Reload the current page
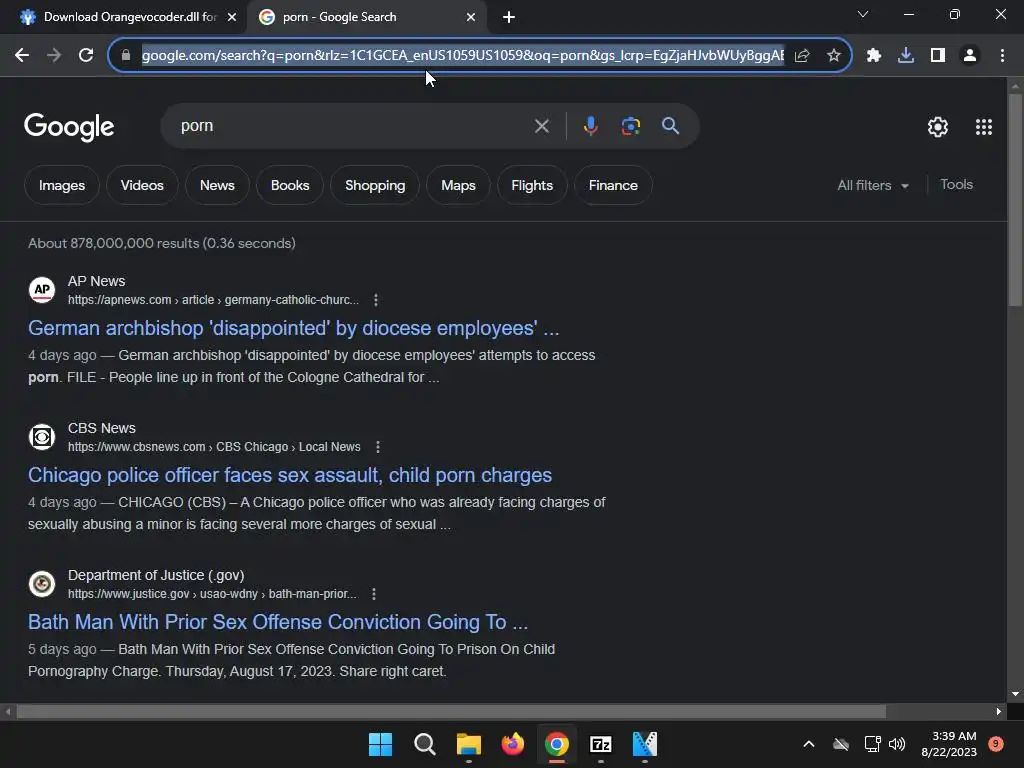This screenshot has height=768, width=1024. pyautogui.click(x=86, y=56)
